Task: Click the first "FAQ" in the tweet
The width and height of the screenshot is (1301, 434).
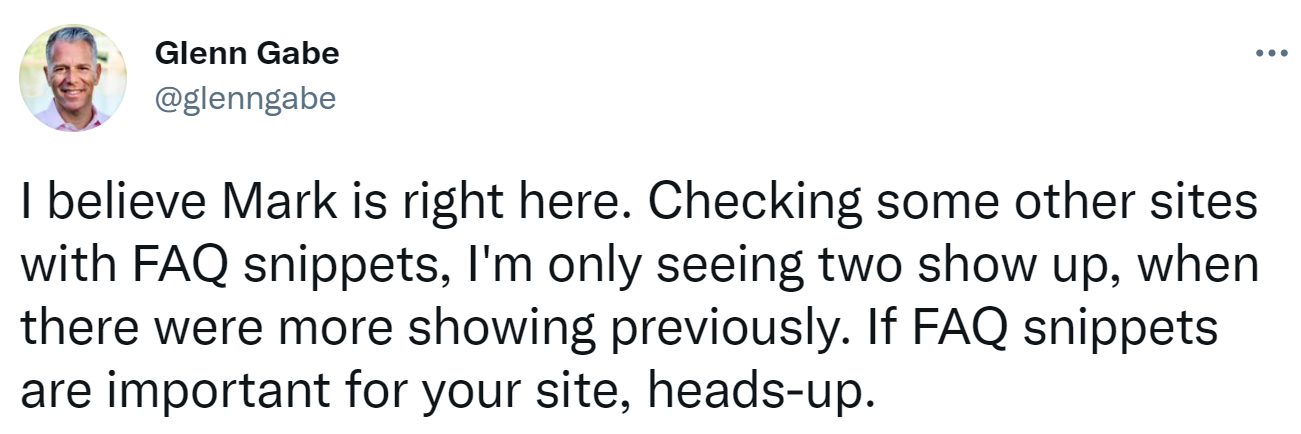Action: [176, 266]
